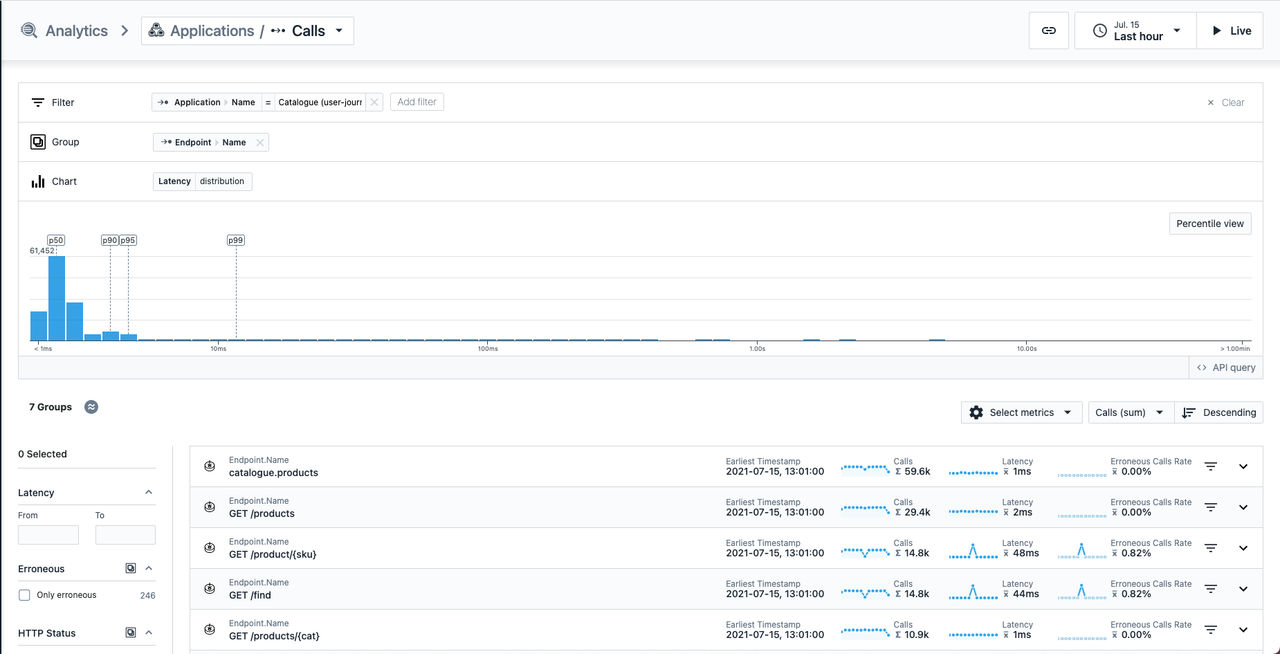Screen dimensions: 1280x654
Task: Click the Group icon
Action: 38,142
